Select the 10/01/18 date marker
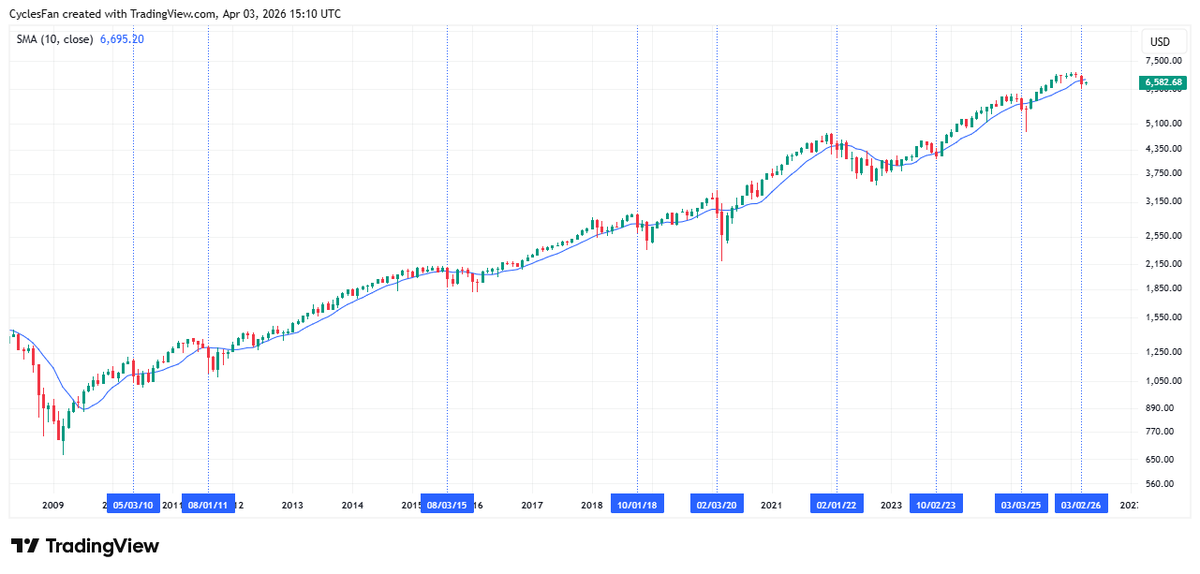 pos(637,505)
